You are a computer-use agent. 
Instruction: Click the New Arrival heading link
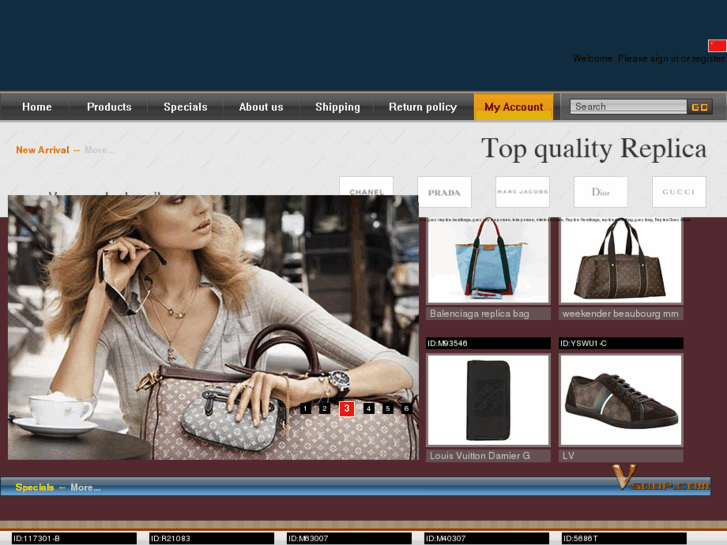point(42,150)
